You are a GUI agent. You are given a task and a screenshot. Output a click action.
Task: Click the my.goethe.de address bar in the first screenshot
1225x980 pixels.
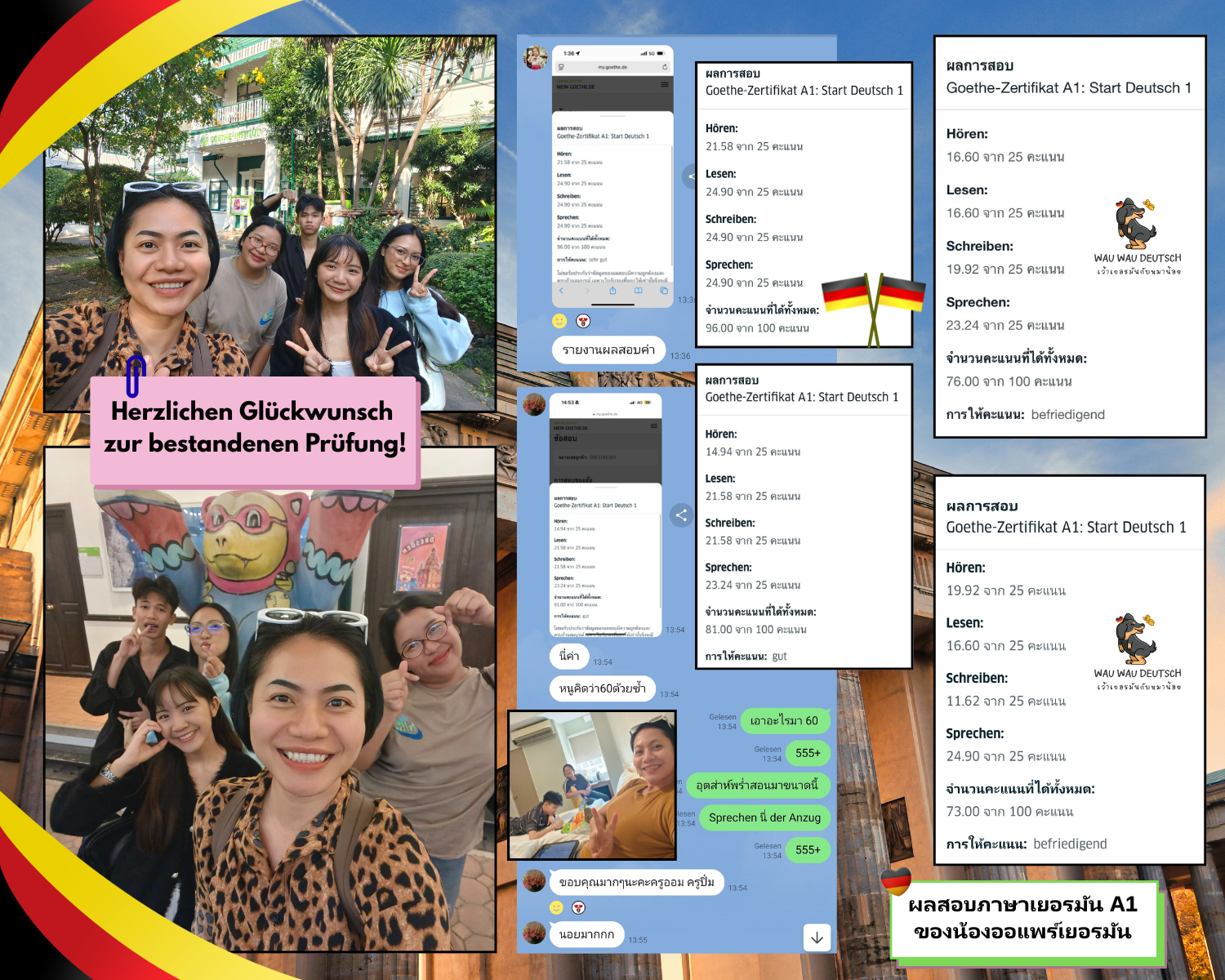click(612, 67)
